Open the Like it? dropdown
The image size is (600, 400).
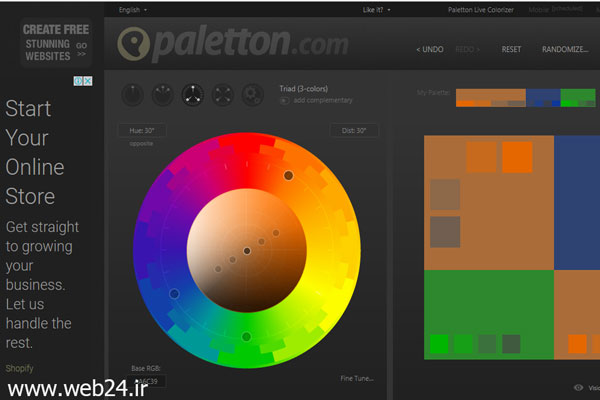pos(377,10)
